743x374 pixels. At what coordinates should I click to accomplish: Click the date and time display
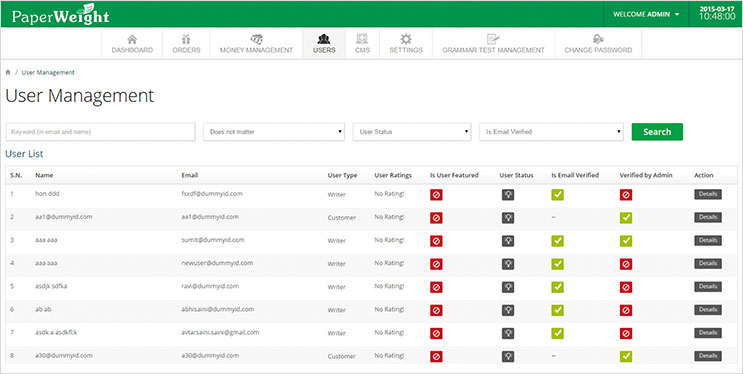(x=716, y=13)
